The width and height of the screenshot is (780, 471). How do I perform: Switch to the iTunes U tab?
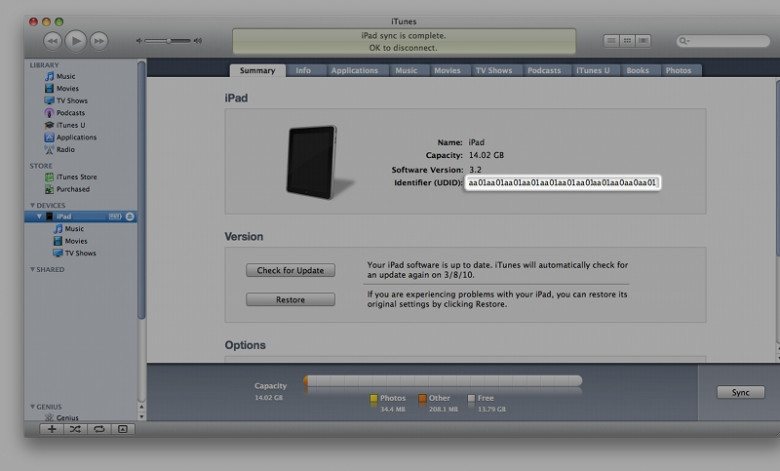click(593, 71)
